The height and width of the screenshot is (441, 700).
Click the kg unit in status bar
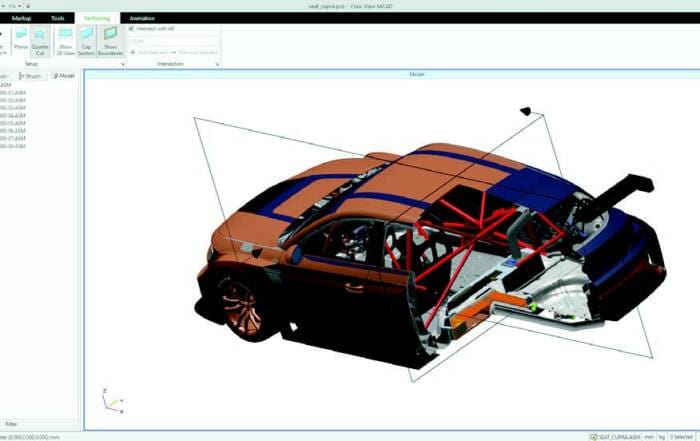pos(662,437)
